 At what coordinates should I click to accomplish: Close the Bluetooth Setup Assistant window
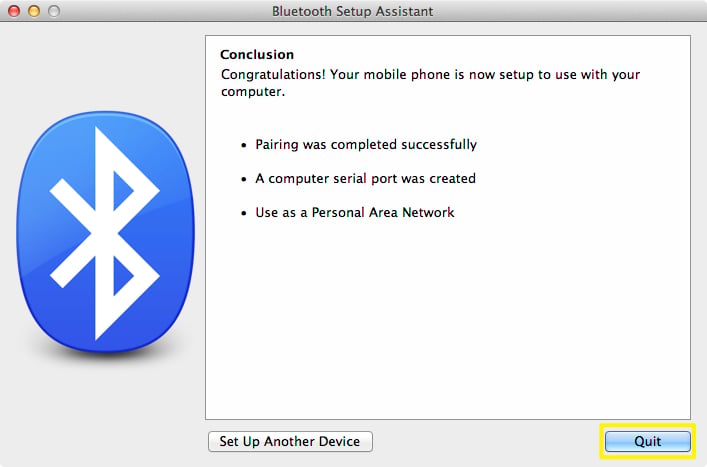tap(14, 11)
